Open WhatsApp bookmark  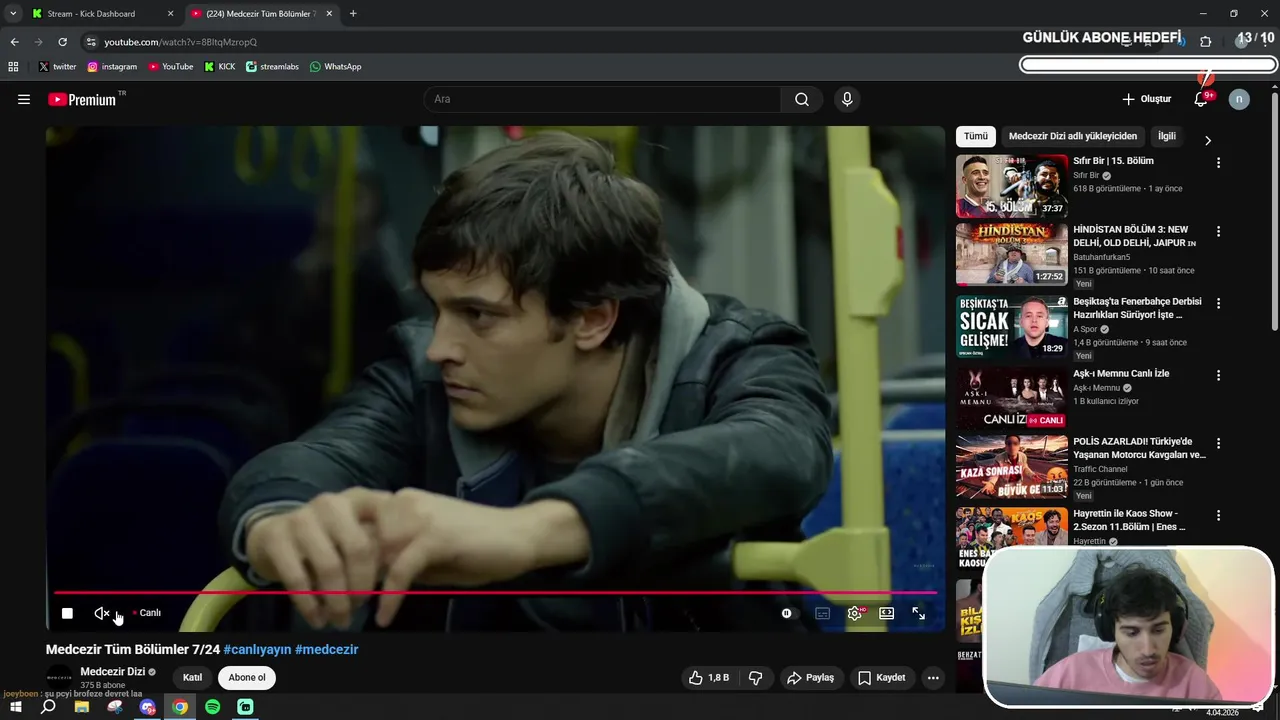click(x=335, y=67)
